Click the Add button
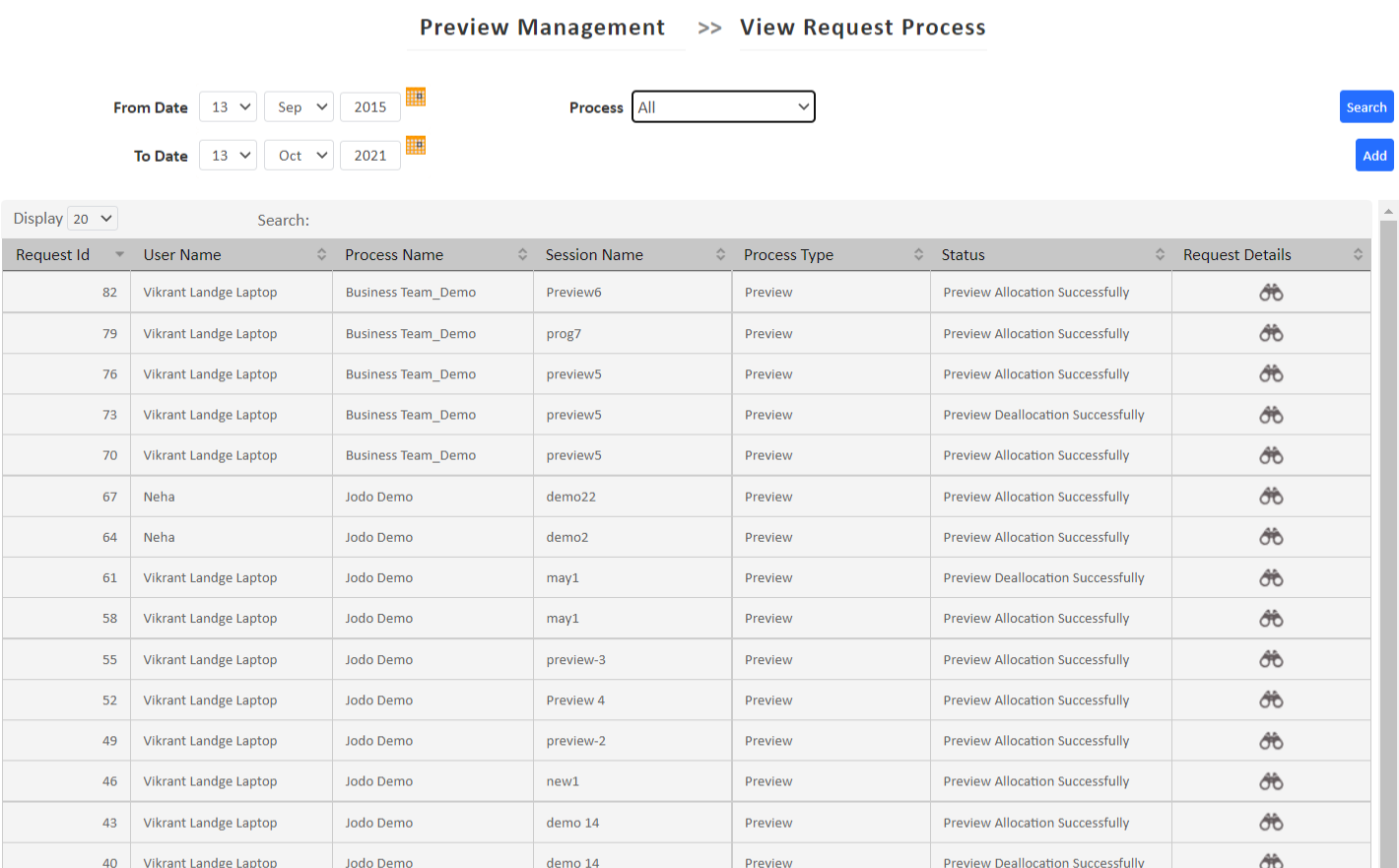 tap(1374, 155)
